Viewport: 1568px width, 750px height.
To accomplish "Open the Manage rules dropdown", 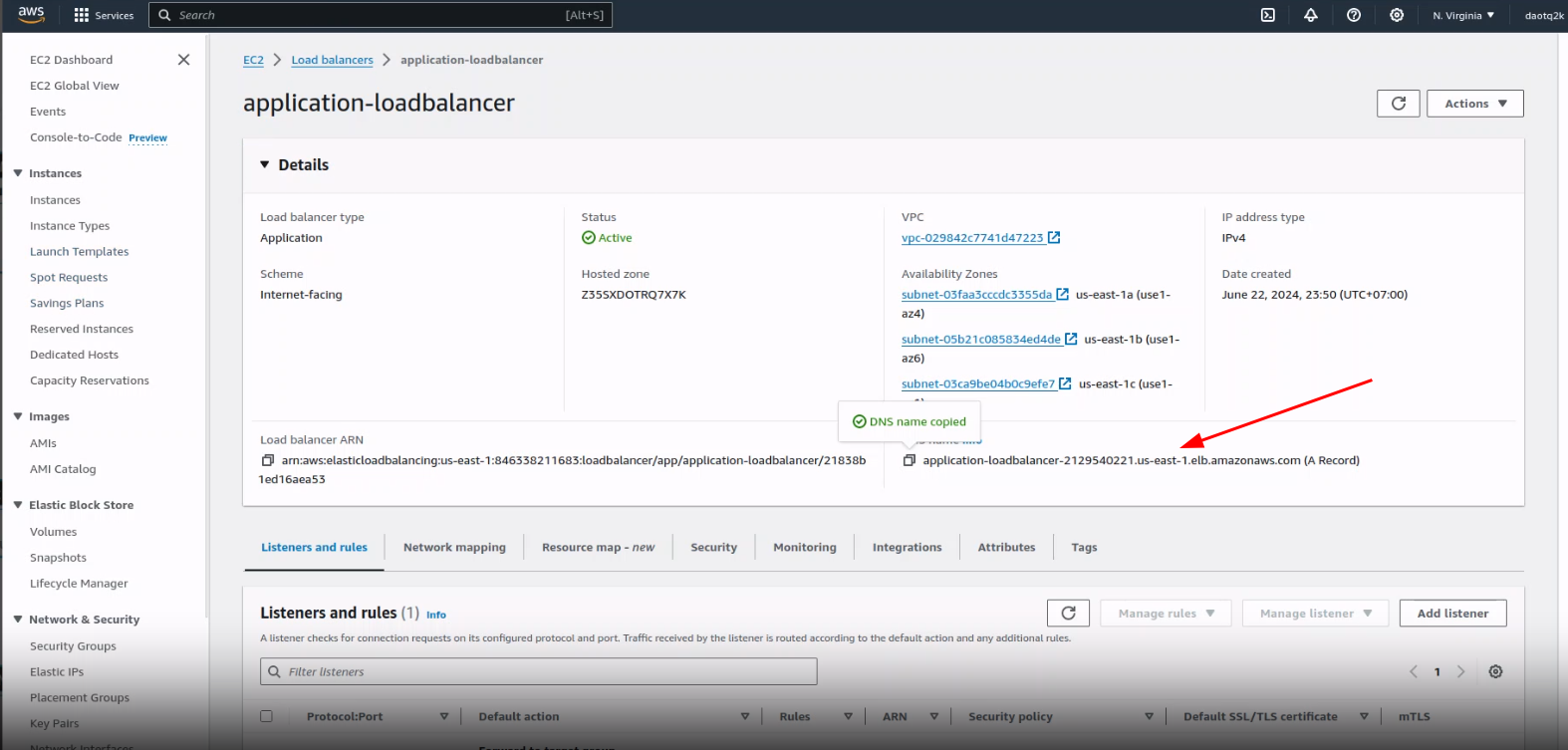I will pos(1166,614).
